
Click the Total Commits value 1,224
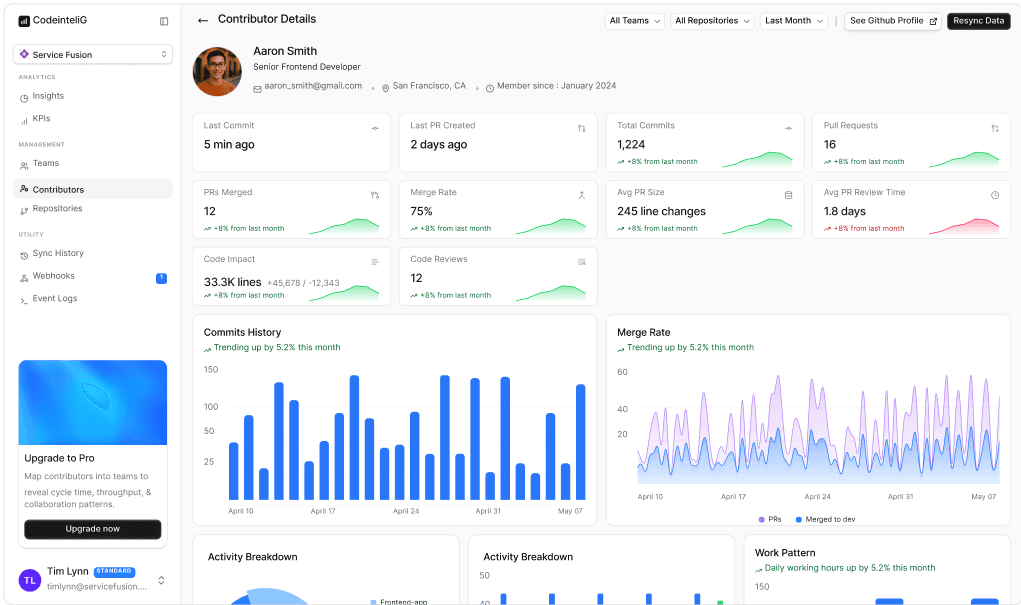[631, 145]
